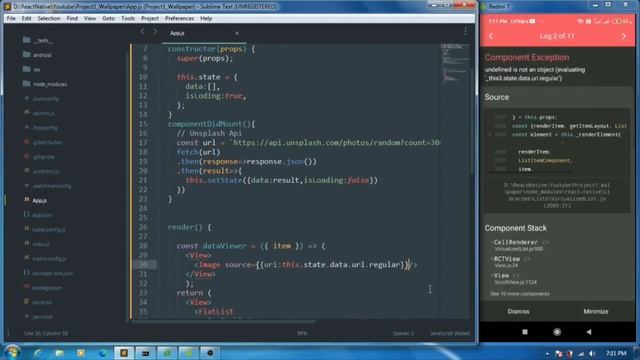Open the .prettierrc.js file

tap(45, 171)
